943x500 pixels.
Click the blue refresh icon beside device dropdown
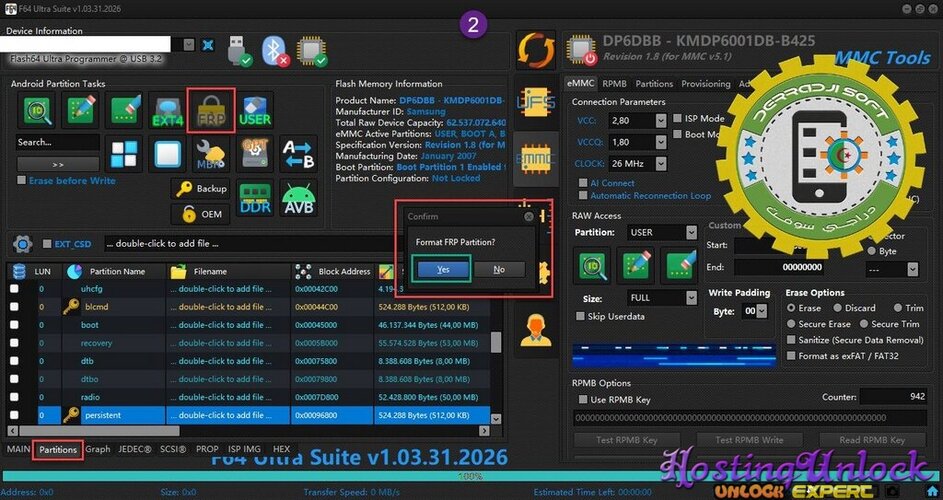pyautogui.click(x=207, y=45)
